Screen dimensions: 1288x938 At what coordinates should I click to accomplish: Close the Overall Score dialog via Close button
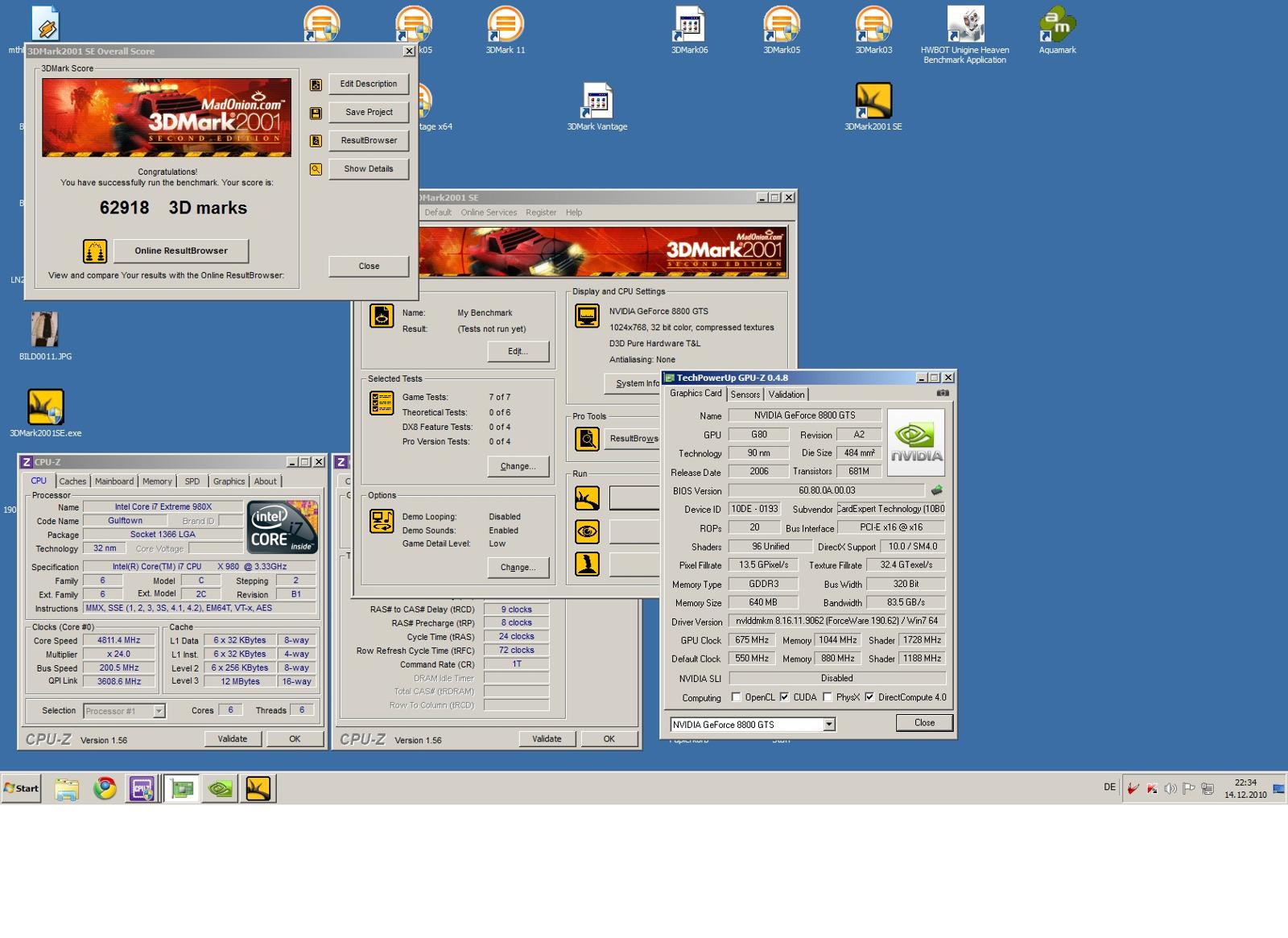tap(369, 267)
